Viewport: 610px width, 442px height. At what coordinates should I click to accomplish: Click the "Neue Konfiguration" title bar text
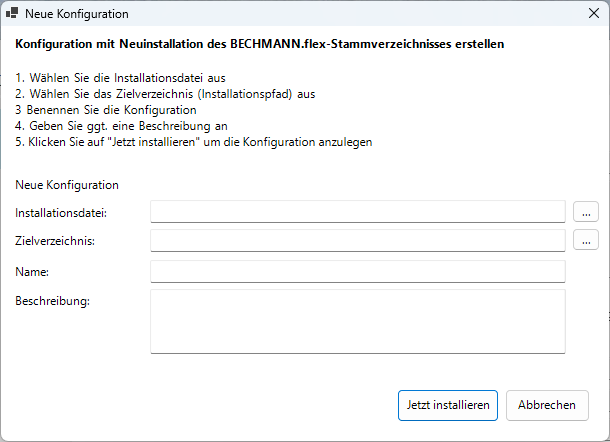(76, 15)
